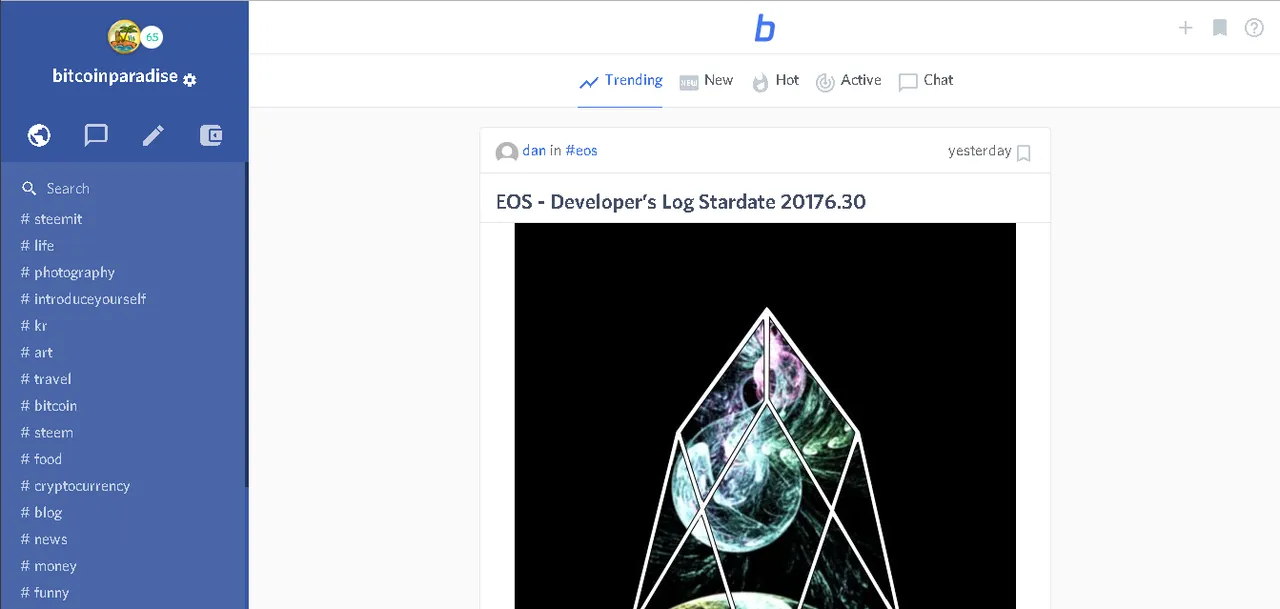Open settings gear next to bitcoinparadise
This screenshot has height=609, width=1280.
pos(190,79)
